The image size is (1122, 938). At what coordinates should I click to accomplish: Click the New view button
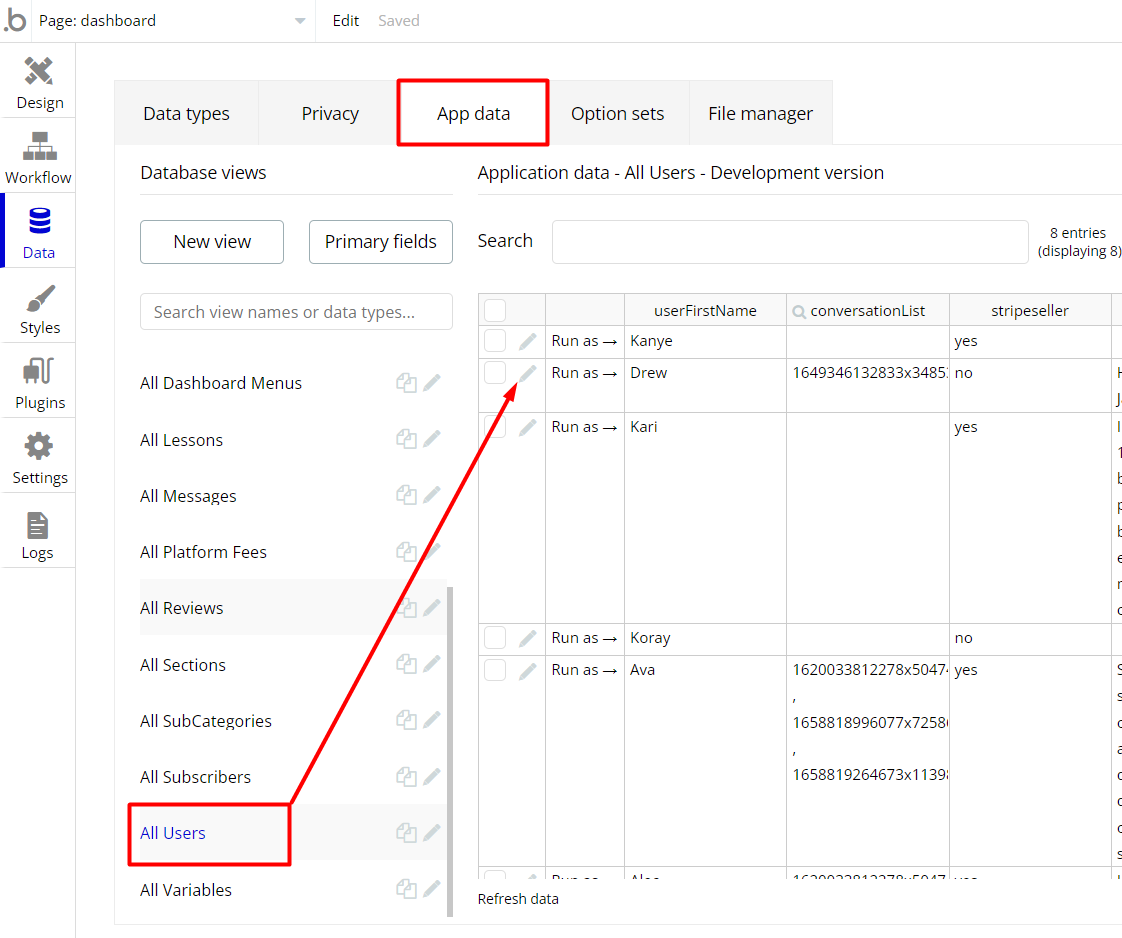coord(212,242)
